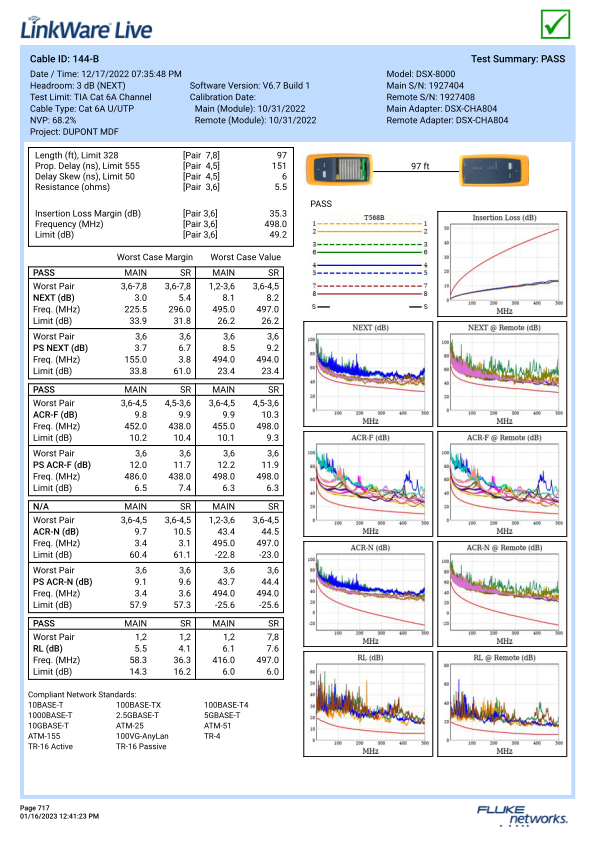Open the NEXT @ Remote graph
Image resolution: width=595 pixels, height=841 pixels.
tap(502, 374)
